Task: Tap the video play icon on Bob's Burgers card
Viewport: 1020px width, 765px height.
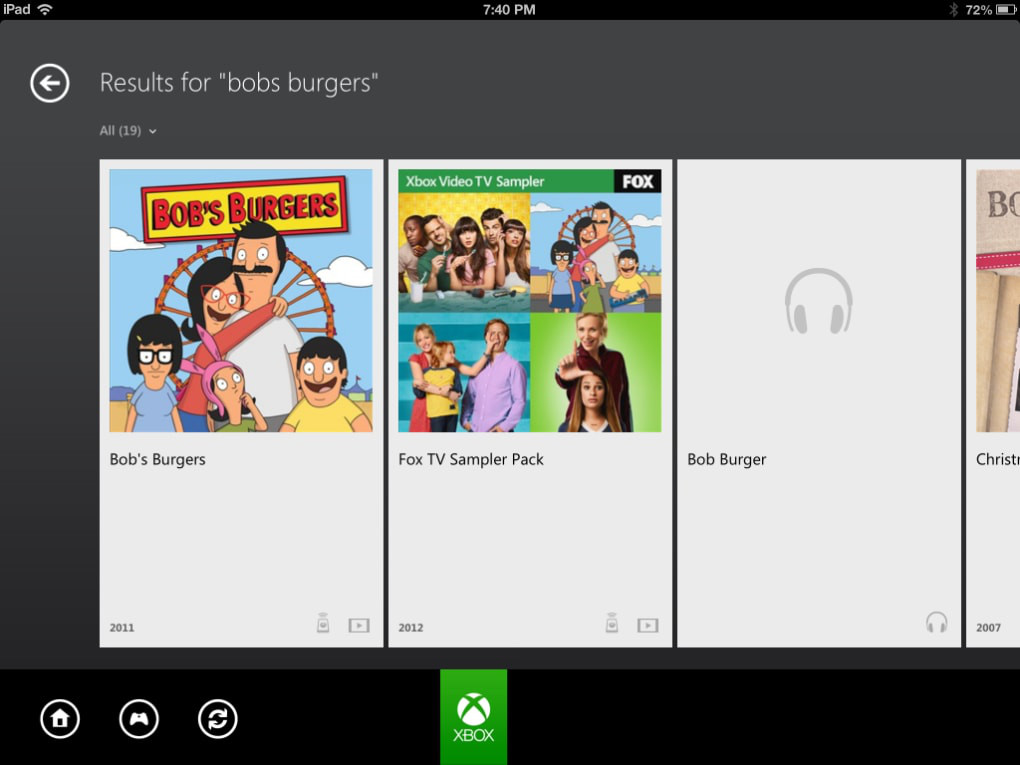Action: point(359,626)
